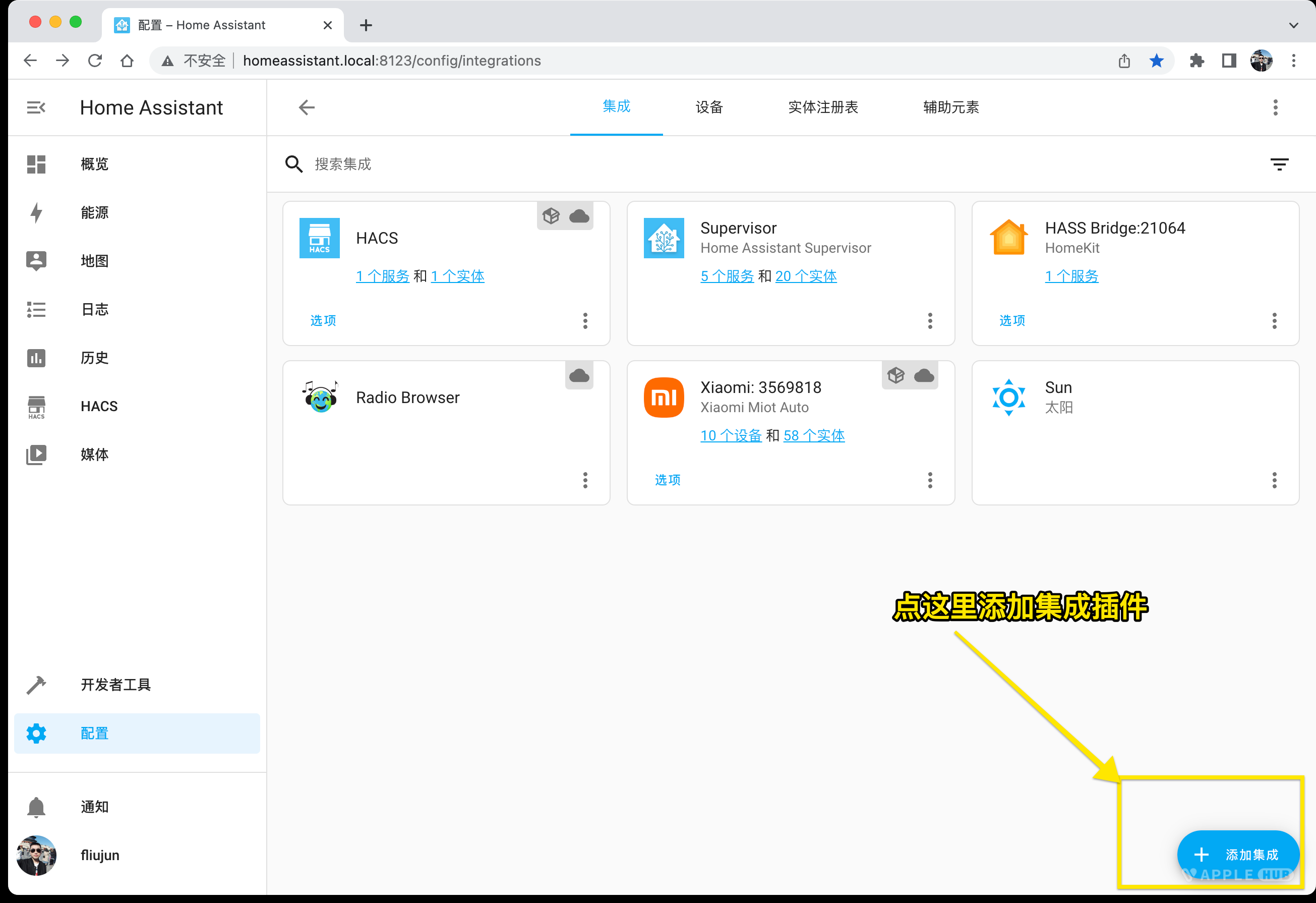Click the back arrow in config header
Image resolution: width=1316 pixels, height=903 pixels.
pyautogui.click(x=307, y=107)
